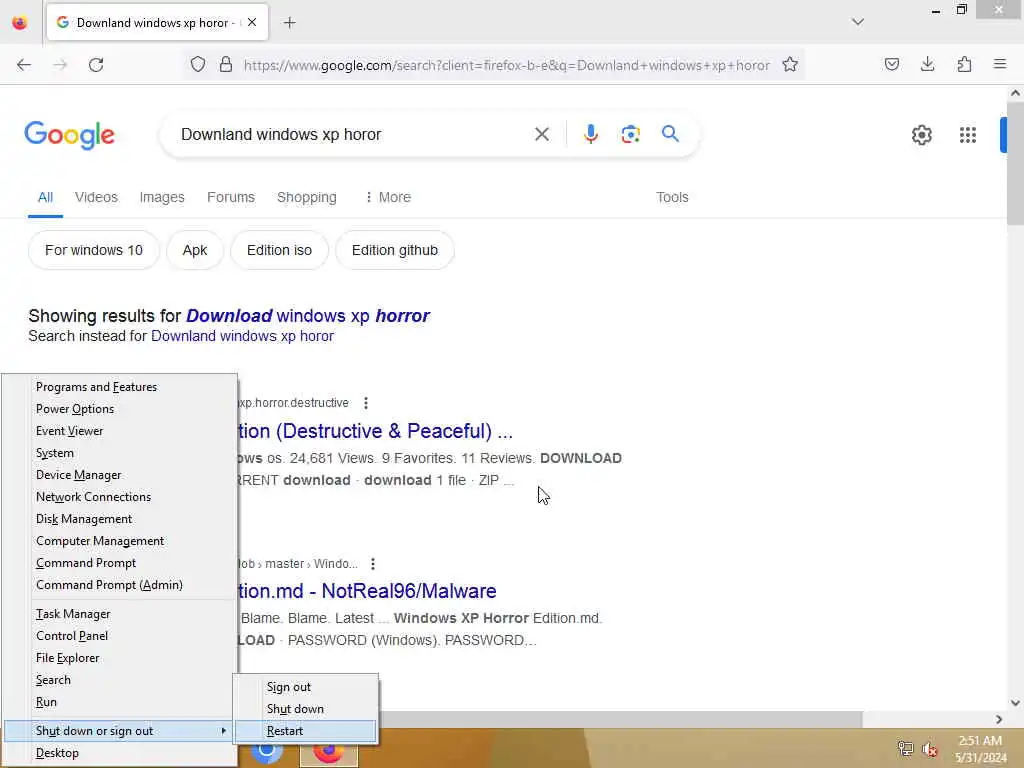
Task: Open Google quick settings gear
Action: [921, 135]
